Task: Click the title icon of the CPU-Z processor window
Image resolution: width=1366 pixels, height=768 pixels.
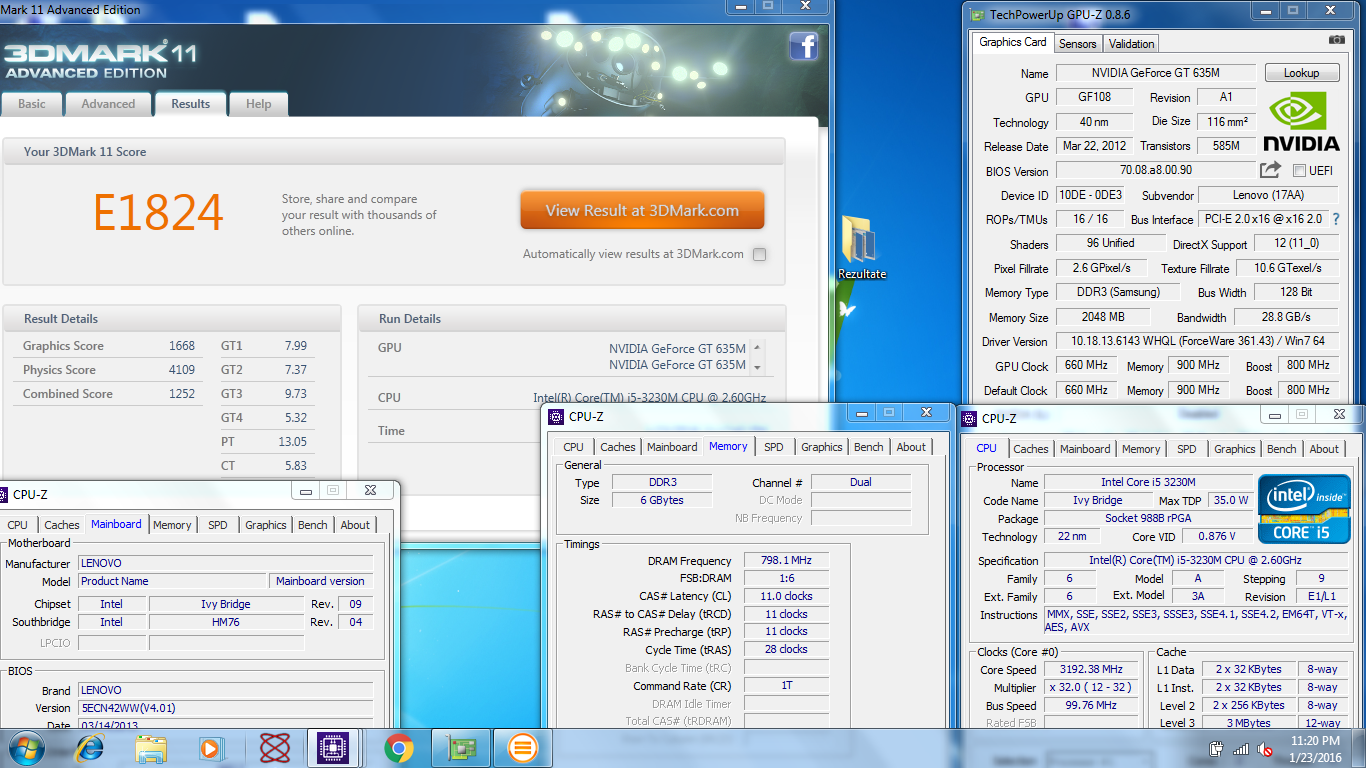Action: (x=970, y=418)
